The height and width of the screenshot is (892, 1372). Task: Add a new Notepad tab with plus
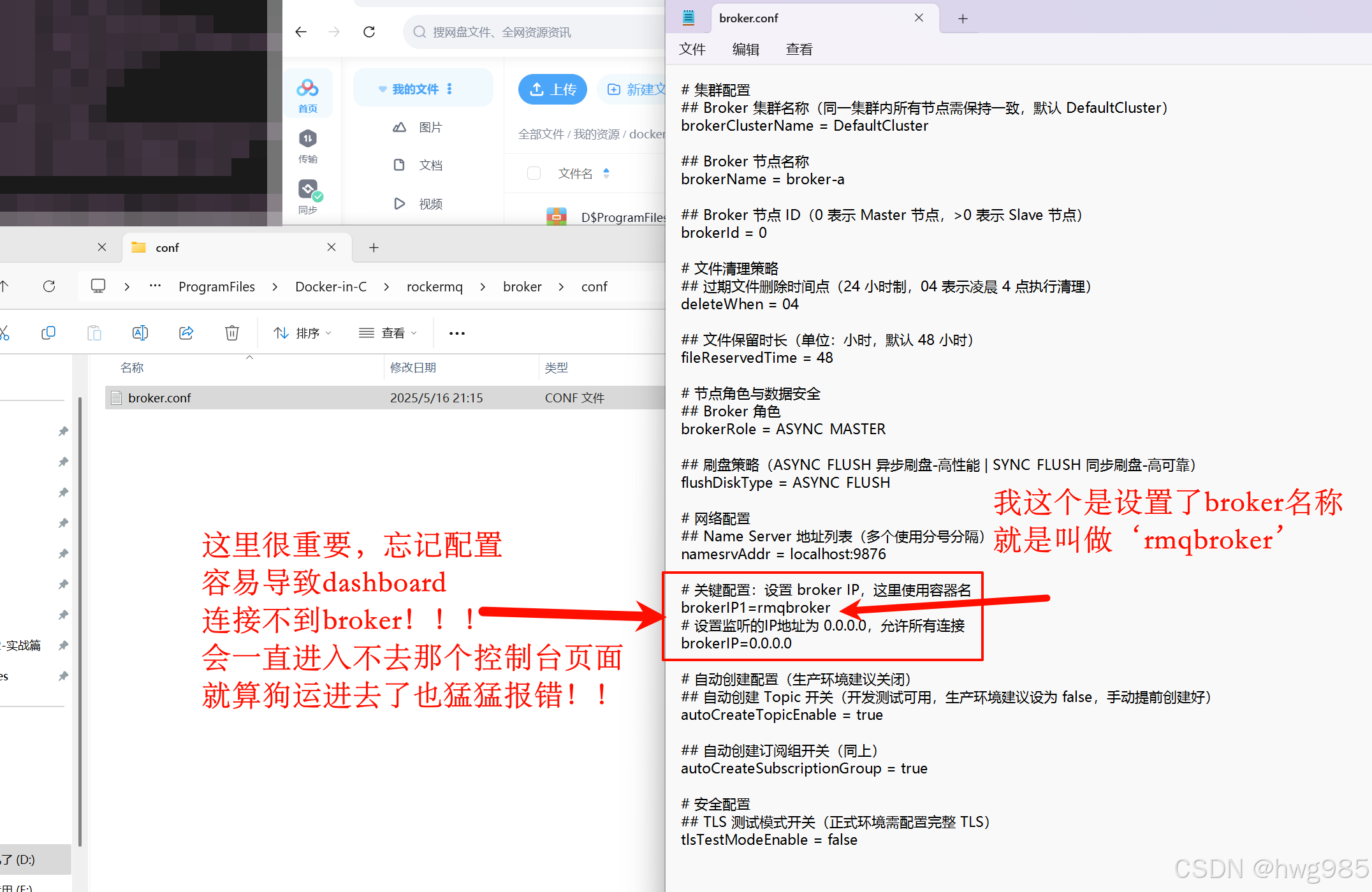coord(963,18)
